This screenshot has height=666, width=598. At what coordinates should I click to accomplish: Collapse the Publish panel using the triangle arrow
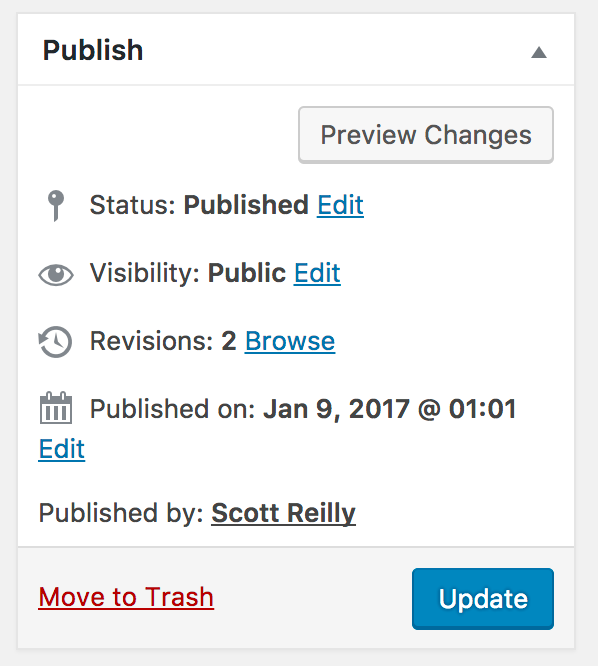tap(539, 52)
